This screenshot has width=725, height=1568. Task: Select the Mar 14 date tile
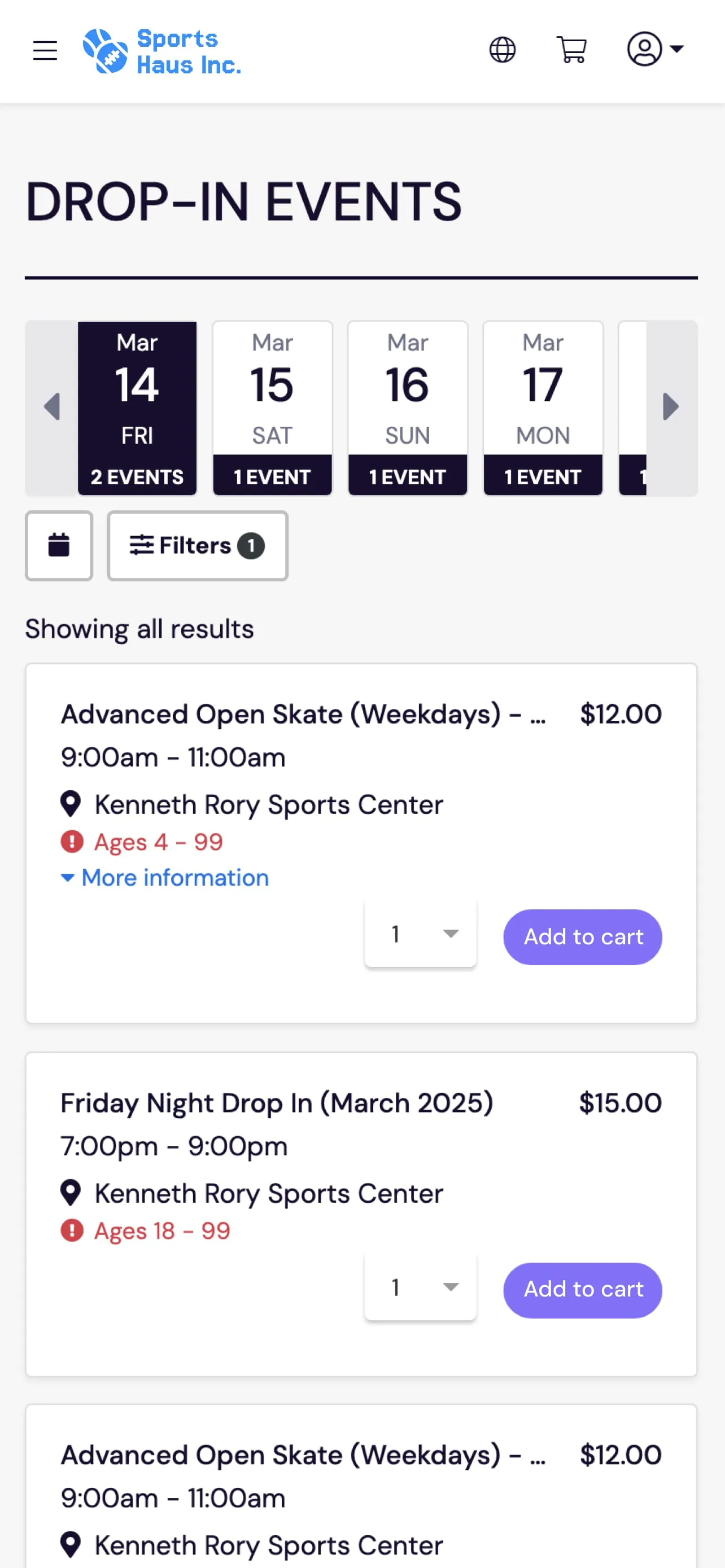click(137, 406)
